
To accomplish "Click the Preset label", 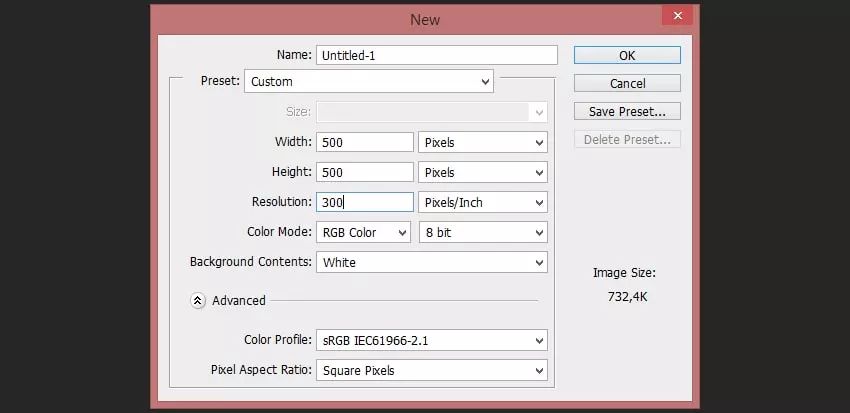I will [x=220, y=81].
